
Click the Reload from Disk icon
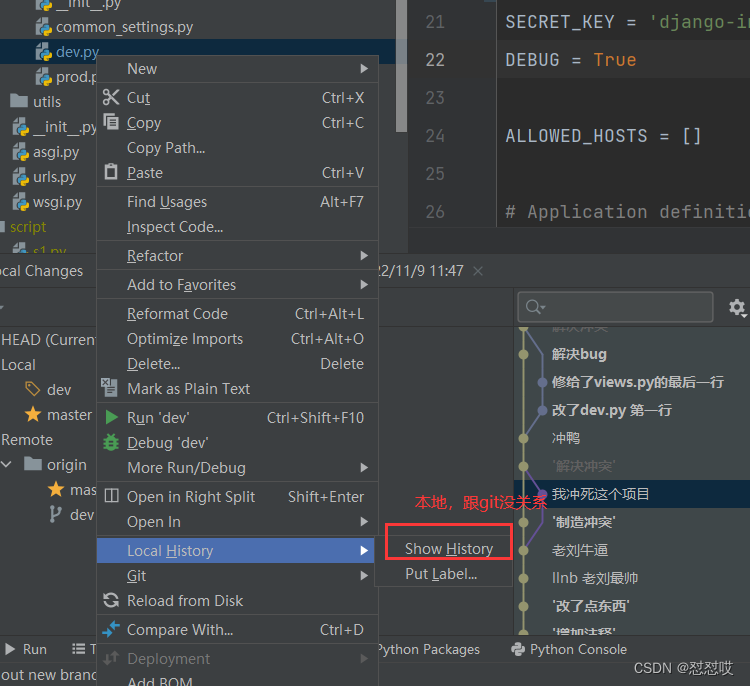pos(111,600)
